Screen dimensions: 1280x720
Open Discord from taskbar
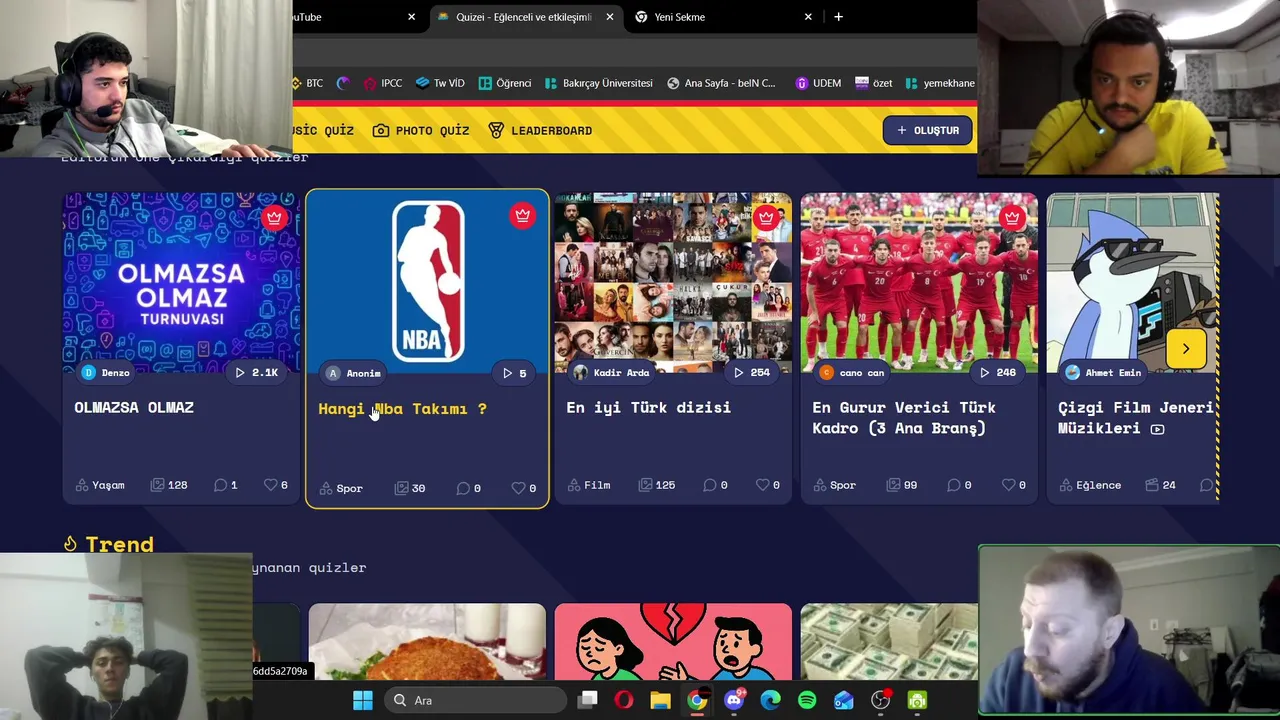(x=734, y=700)
